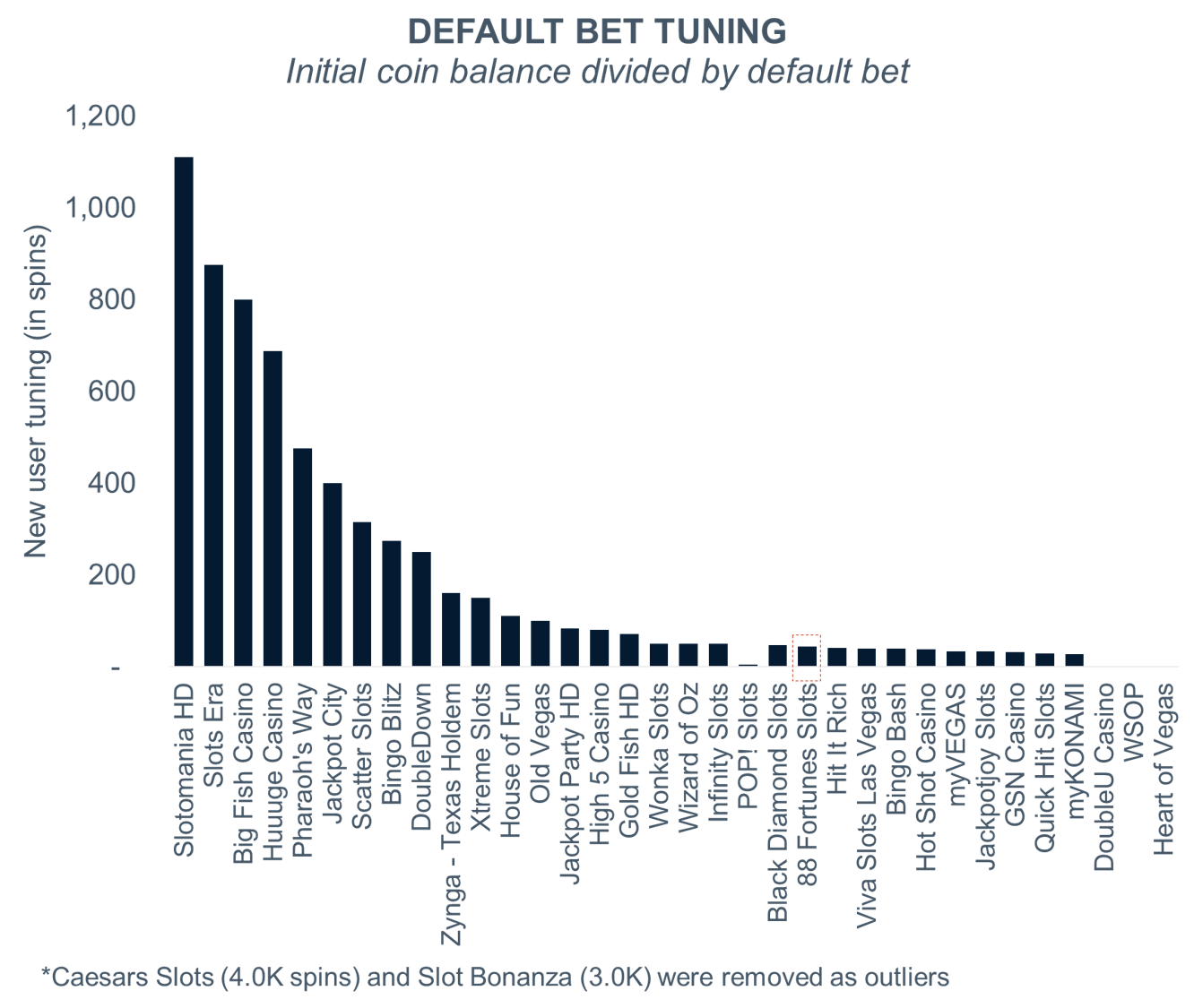This screenshot has width=1194, height=1008.
Task: Select the Bingo Blitz bar
Action: click(x=391, y=604)
